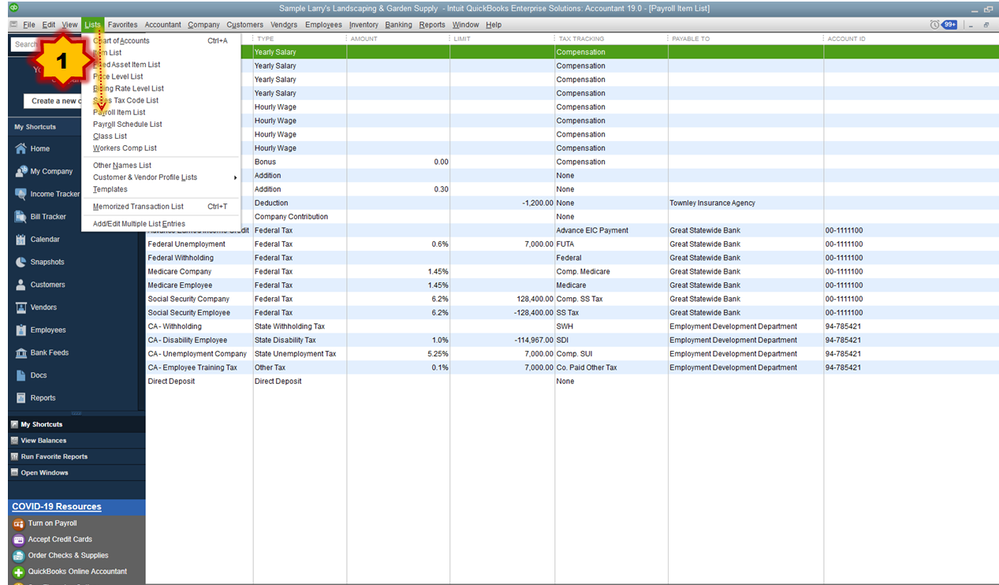Click the Open Windows panel icon
999x585 pixels.
tap(15, 473)
